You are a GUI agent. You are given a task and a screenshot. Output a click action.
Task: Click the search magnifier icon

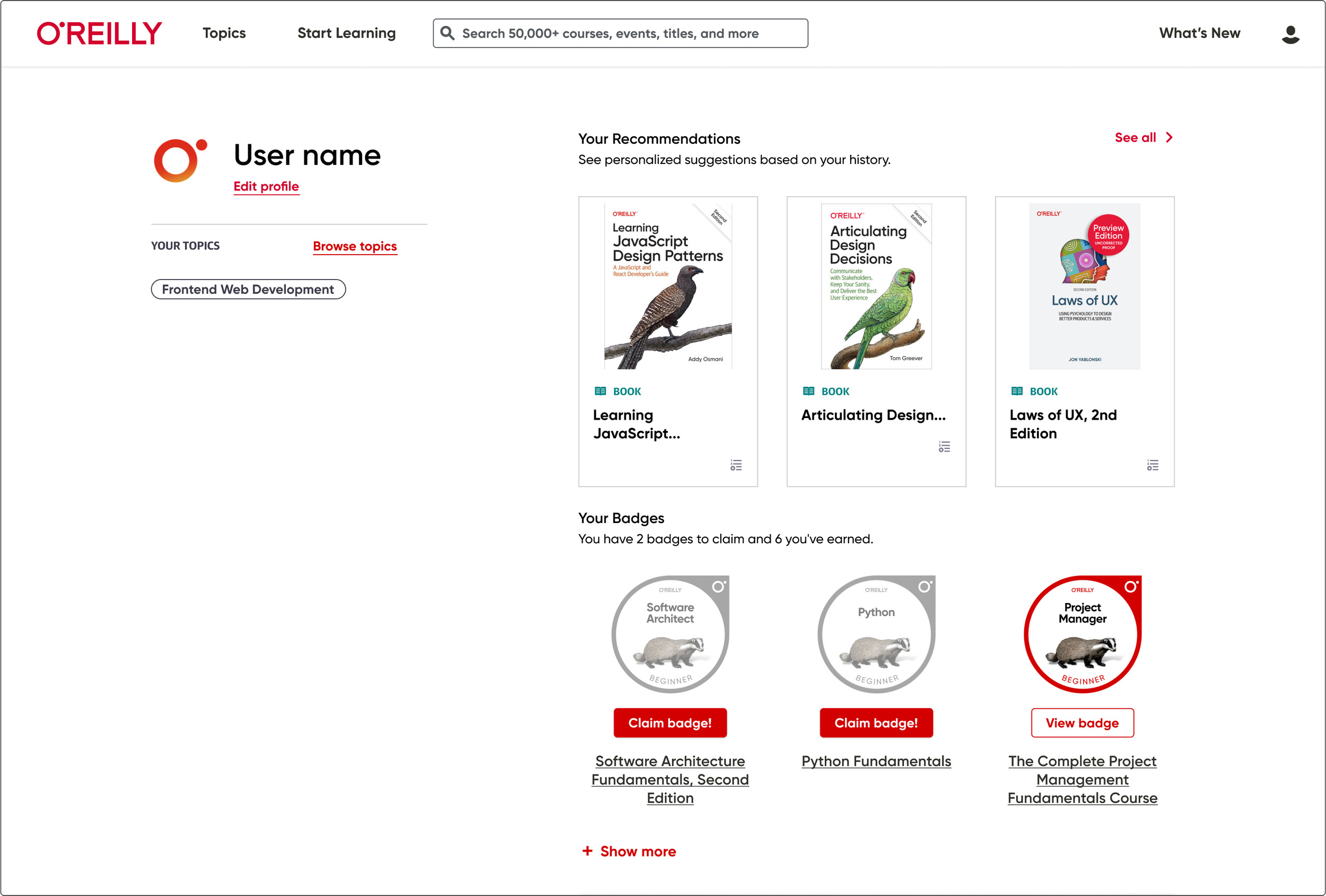447,33
